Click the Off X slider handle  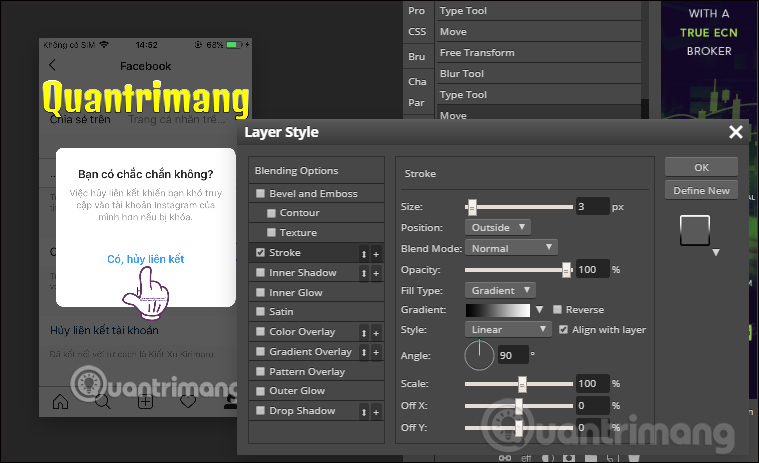point(519,406)
